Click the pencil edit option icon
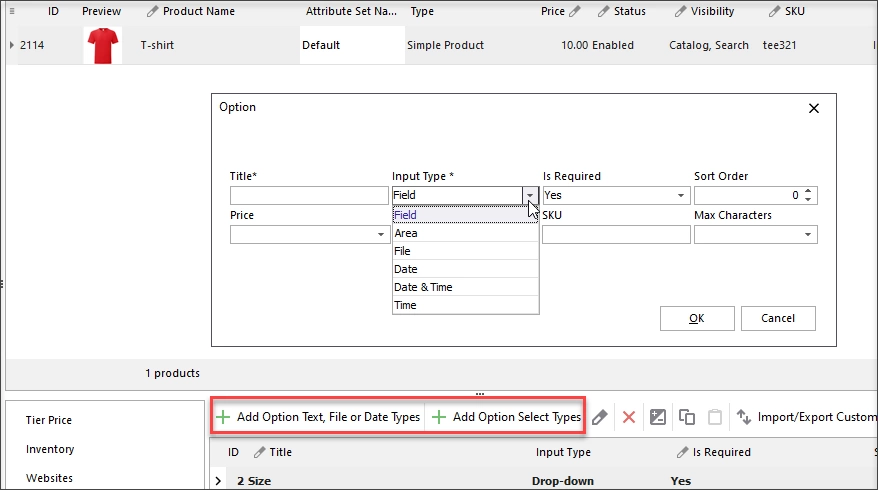 pos(600,417)
